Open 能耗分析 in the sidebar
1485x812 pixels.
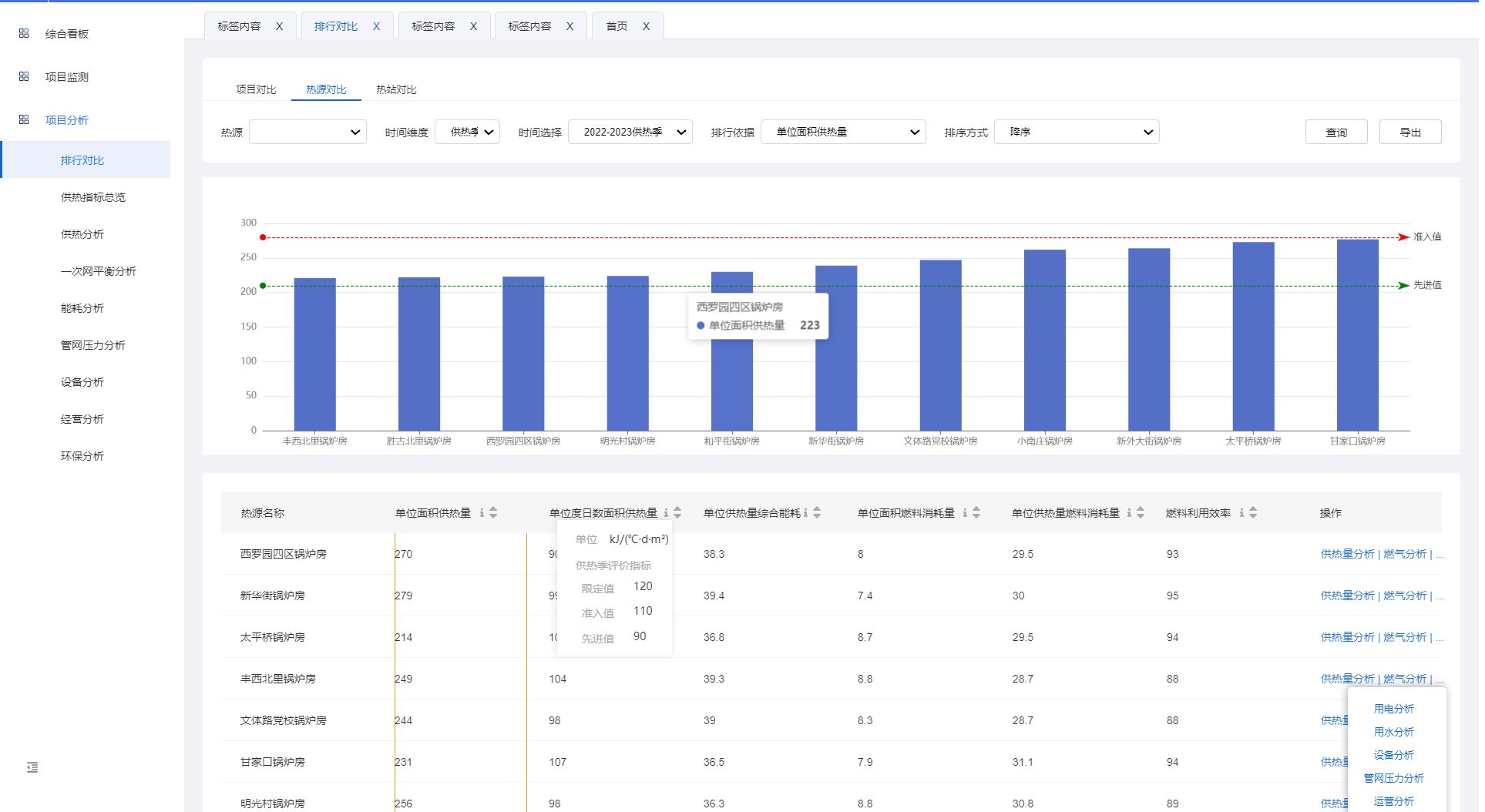coord(82,308)
